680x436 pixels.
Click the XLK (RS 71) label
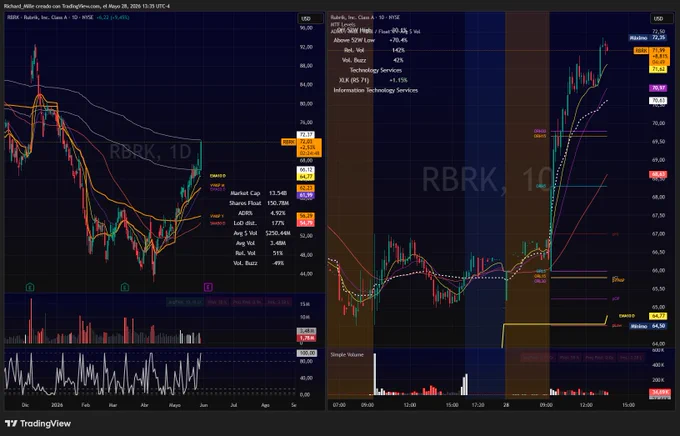click(x=354, y=80)
